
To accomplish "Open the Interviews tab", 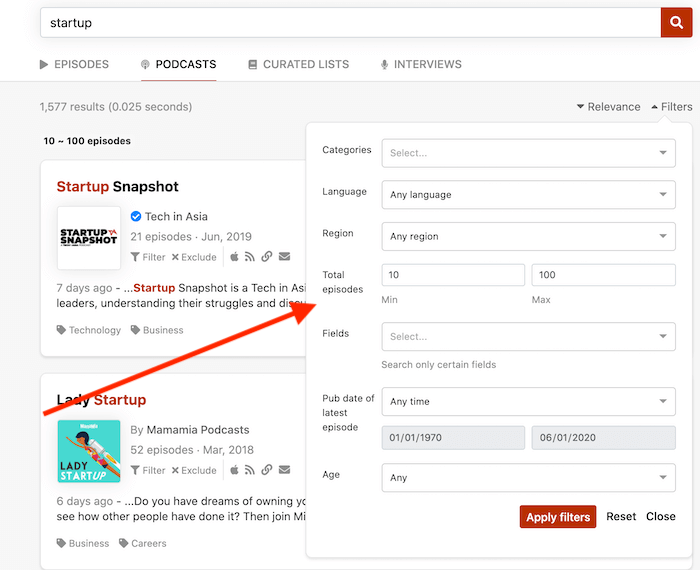I will (x=421, y=64).
